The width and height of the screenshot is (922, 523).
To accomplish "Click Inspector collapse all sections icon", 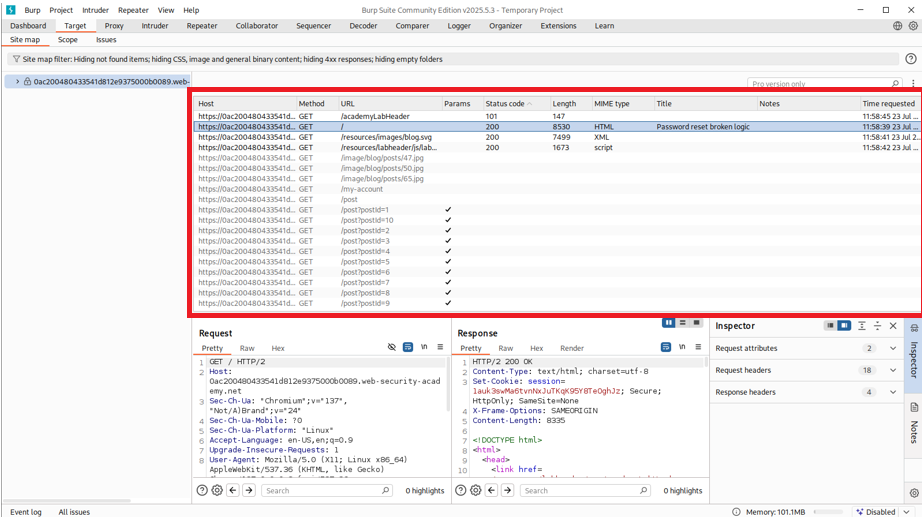I will (877, 325).
